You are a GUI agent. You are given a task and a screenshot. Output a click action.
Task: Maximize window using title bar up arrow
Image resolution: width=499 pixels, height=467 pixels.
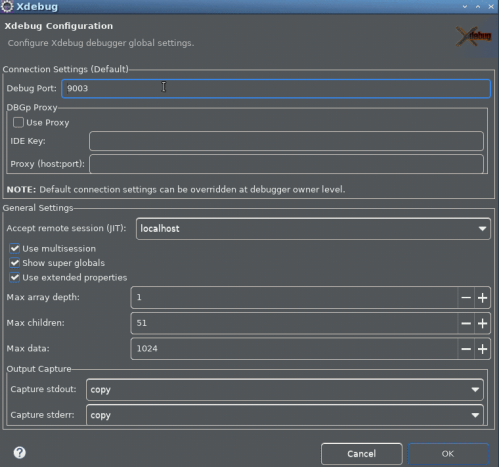[478, 7]
